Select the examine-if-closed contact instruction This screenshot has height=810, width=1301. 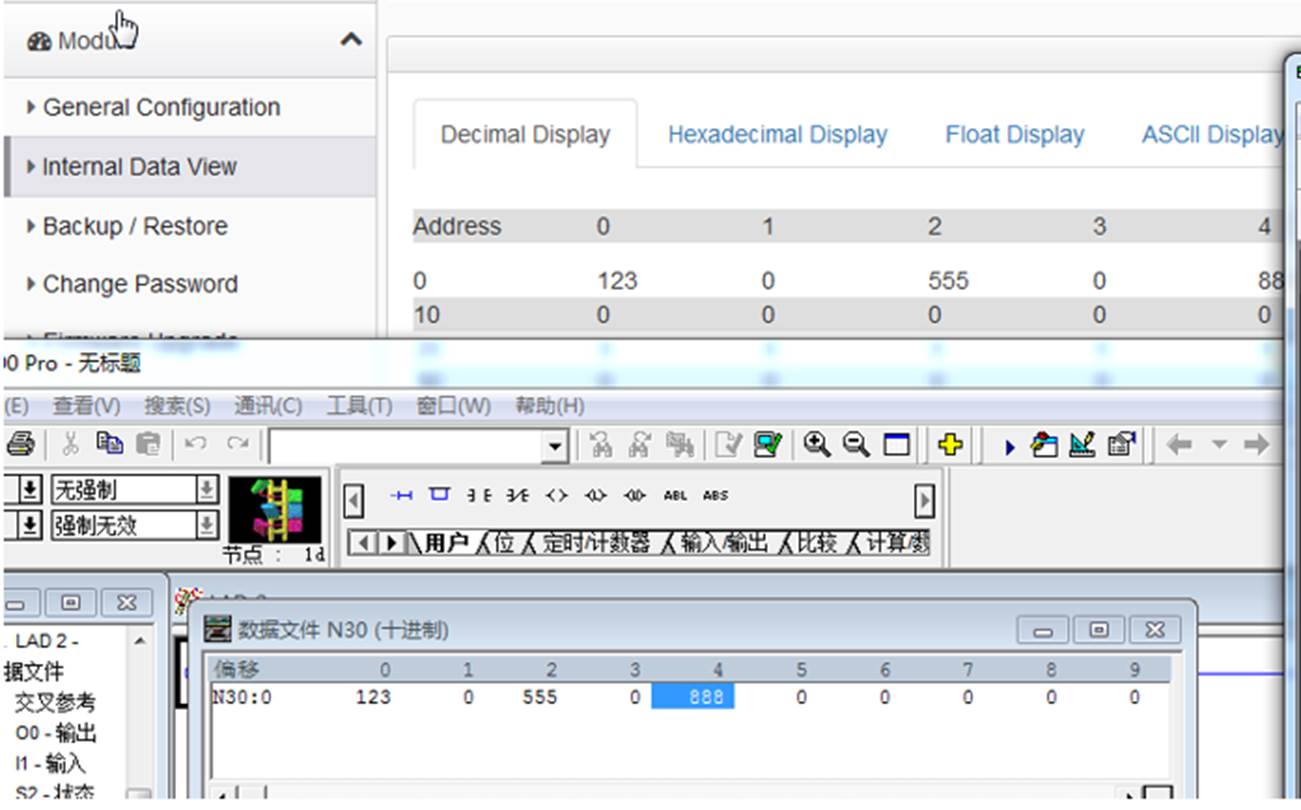[479, 495]
